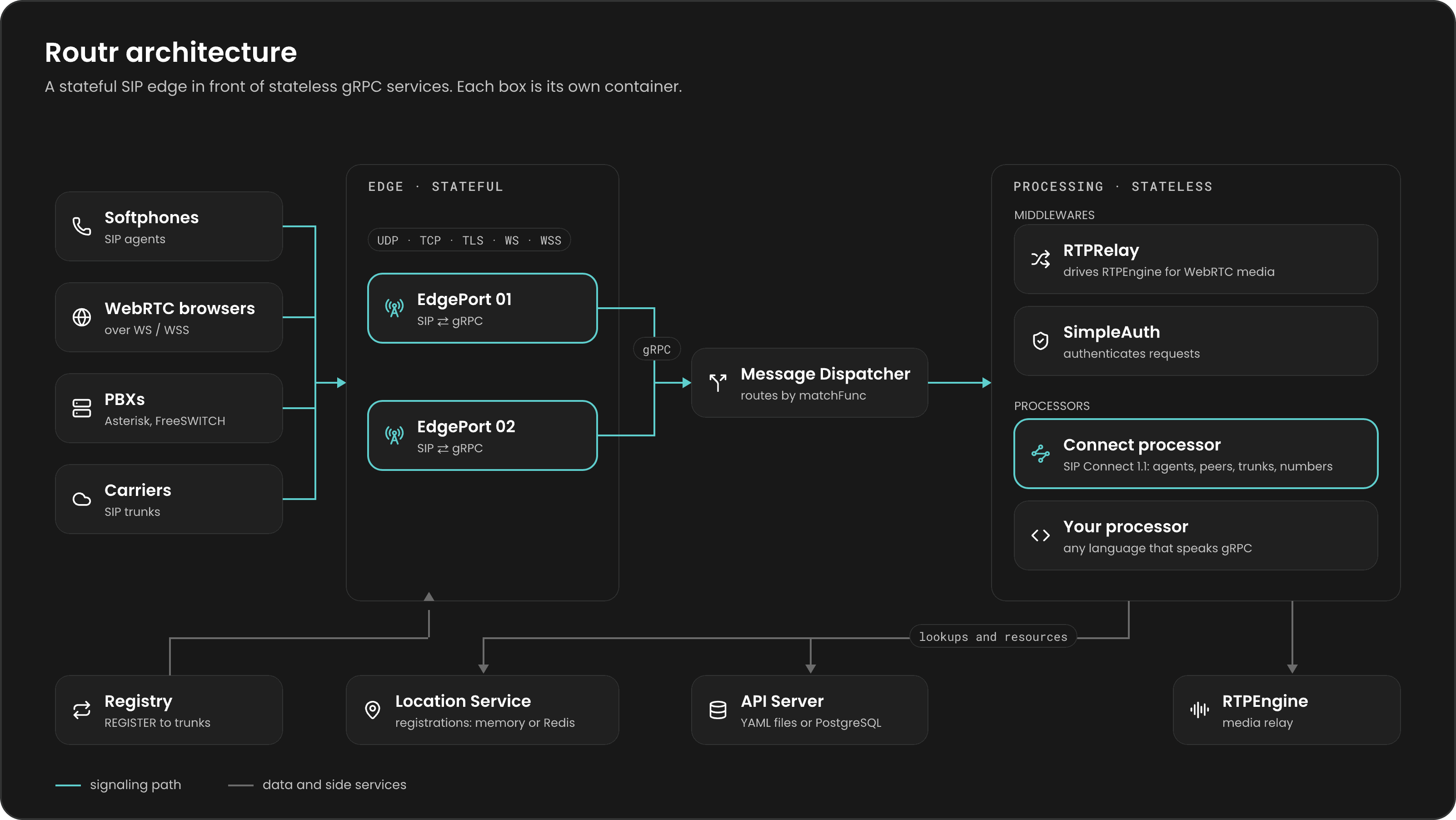1456x820 pixels.
Task: Click the code brackets icon in Your processor
Action: click(x=1041, y=535)
